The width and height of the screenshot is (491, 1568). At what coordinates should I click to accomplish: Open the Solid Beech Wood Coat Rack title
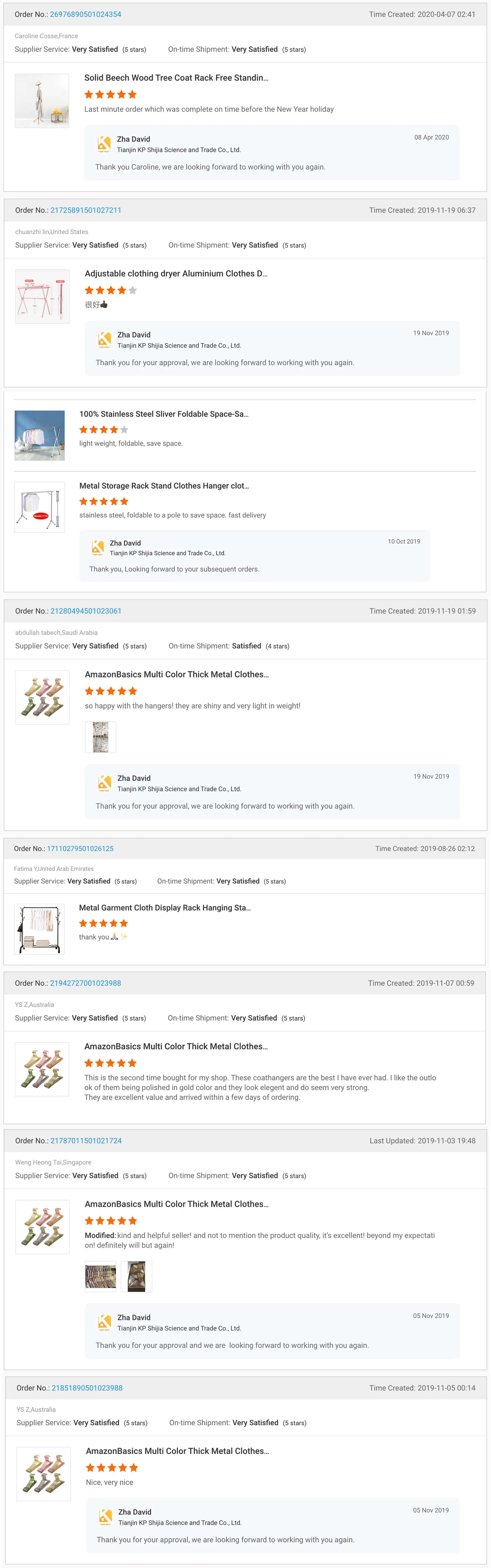click(x=176, y=78)
